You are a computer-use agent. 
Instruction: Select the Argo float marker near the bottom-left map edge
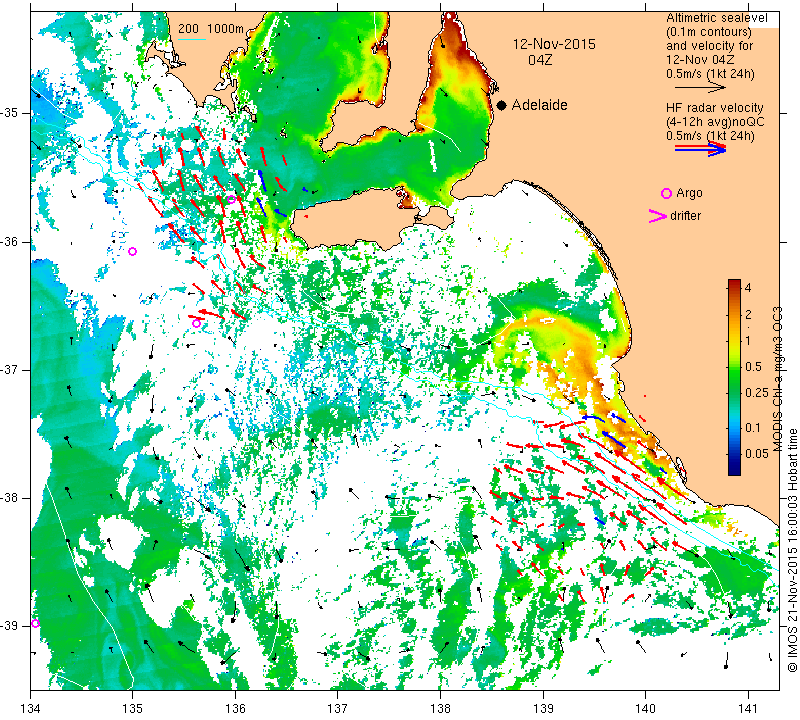[35, 623]
